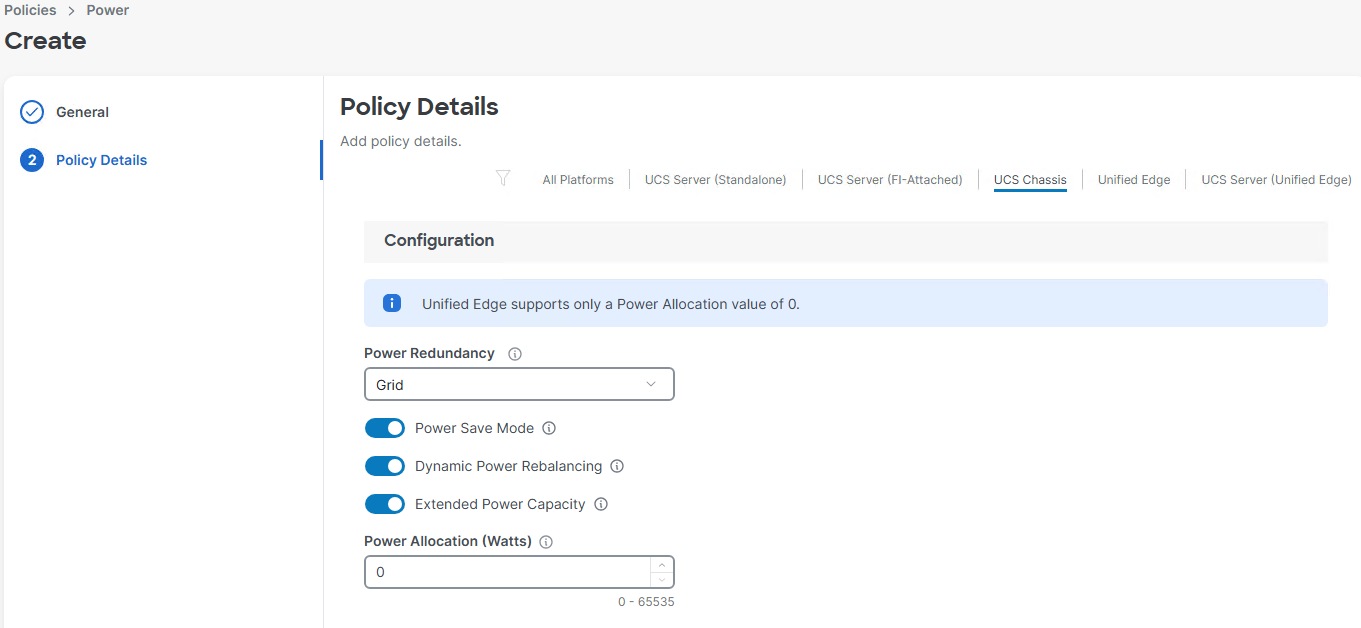This screenshot has height=628, width=1361.
Task: Select the UCS Server (FI-Attached) tab
Action: click(x=890, y=180)
